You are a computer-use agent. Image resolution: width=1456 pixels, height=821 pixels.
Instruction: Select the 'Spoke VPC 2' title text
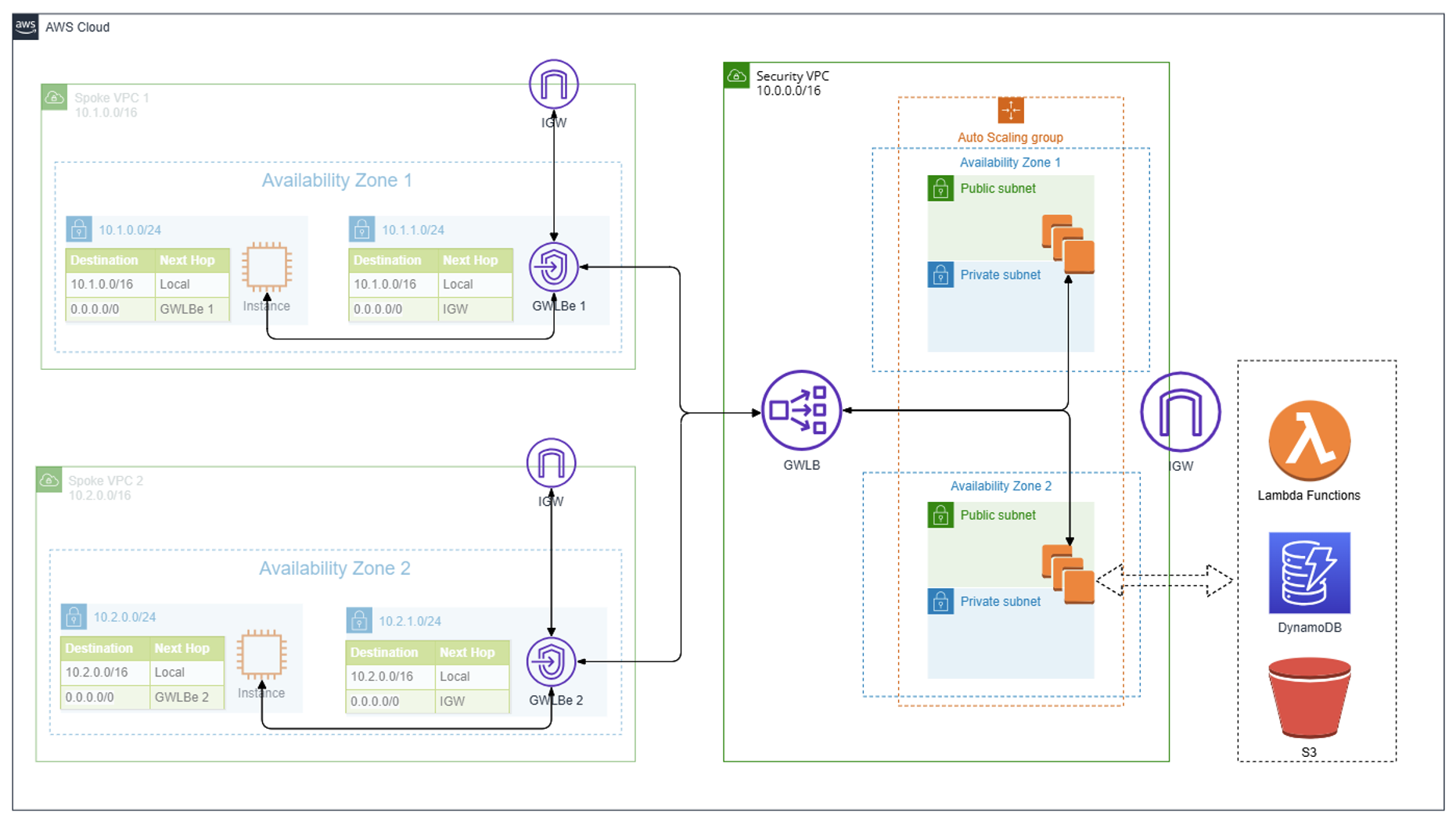(106, 481)
